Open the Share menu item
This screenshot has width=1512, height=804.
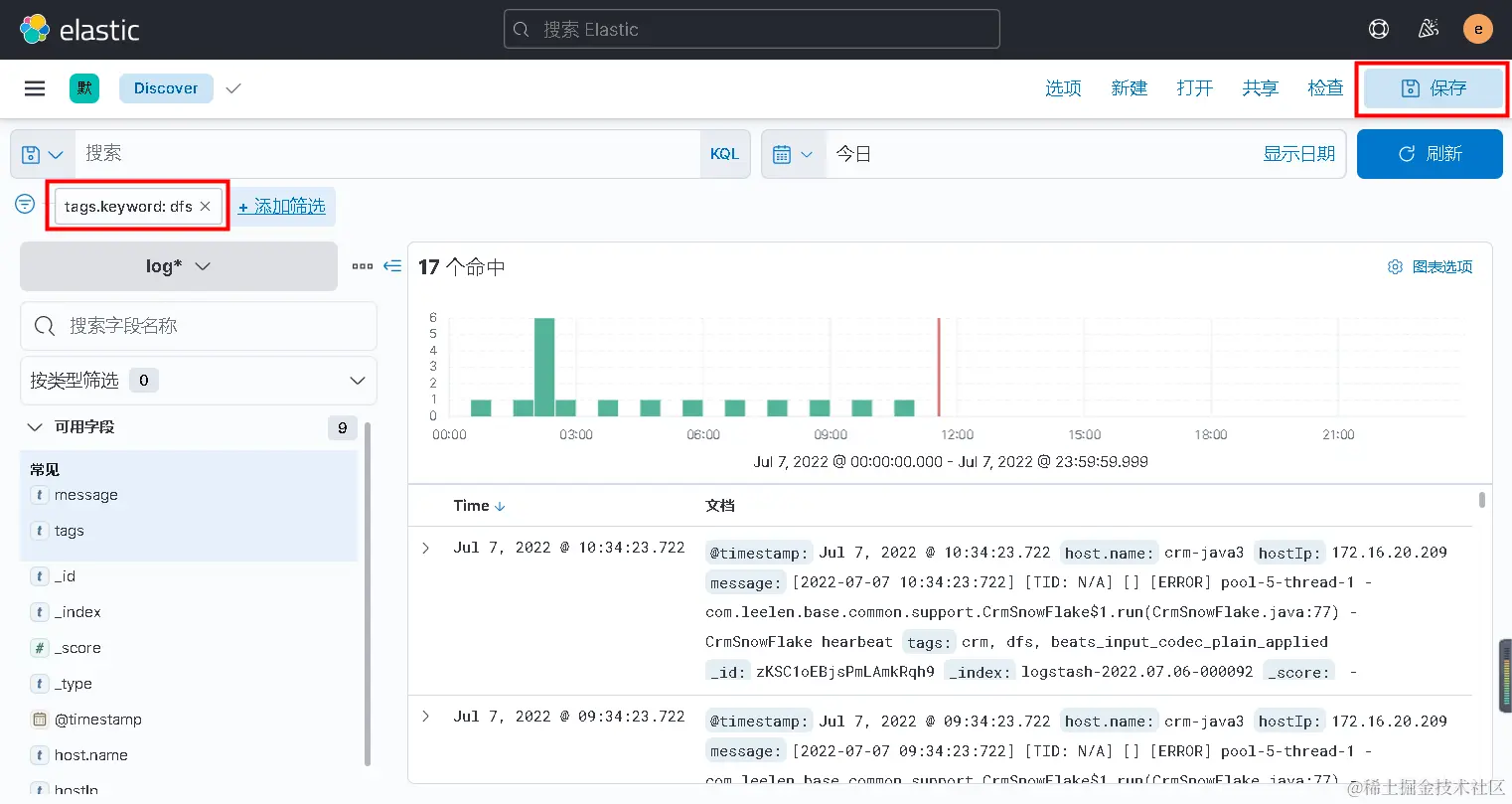click(x=1260, y=88)
